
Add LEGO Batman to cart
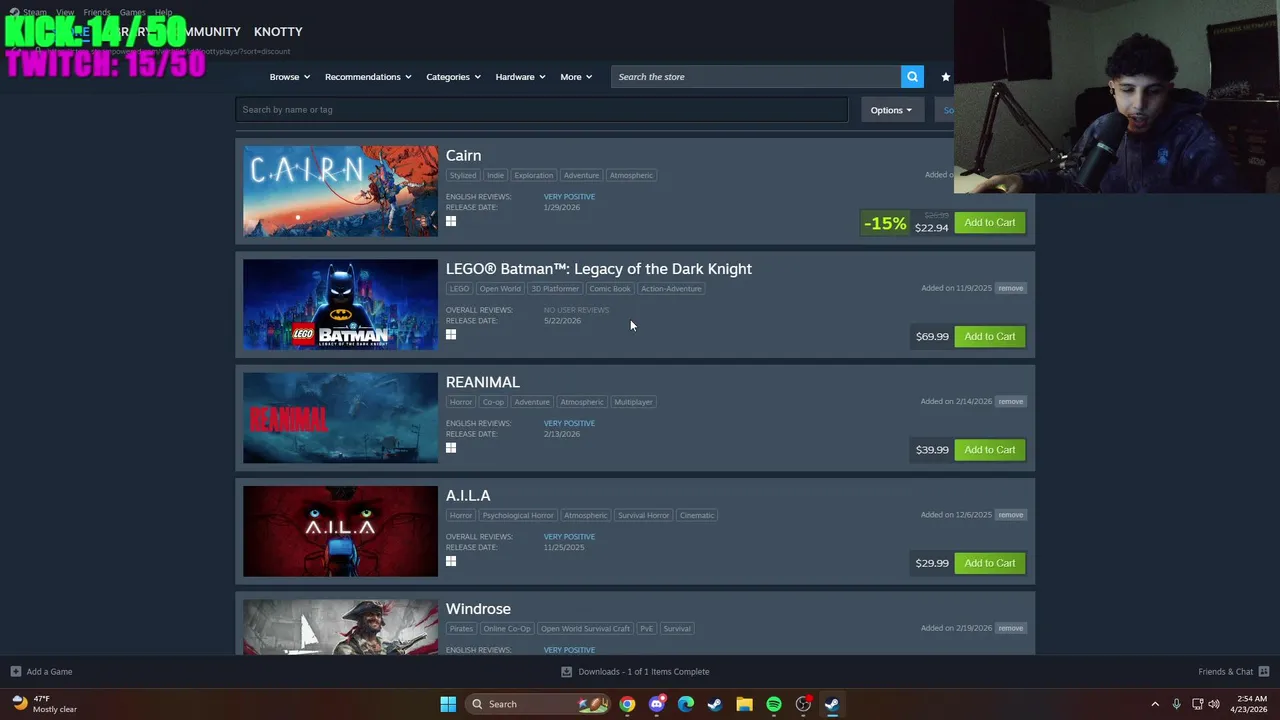coord(990,336)
